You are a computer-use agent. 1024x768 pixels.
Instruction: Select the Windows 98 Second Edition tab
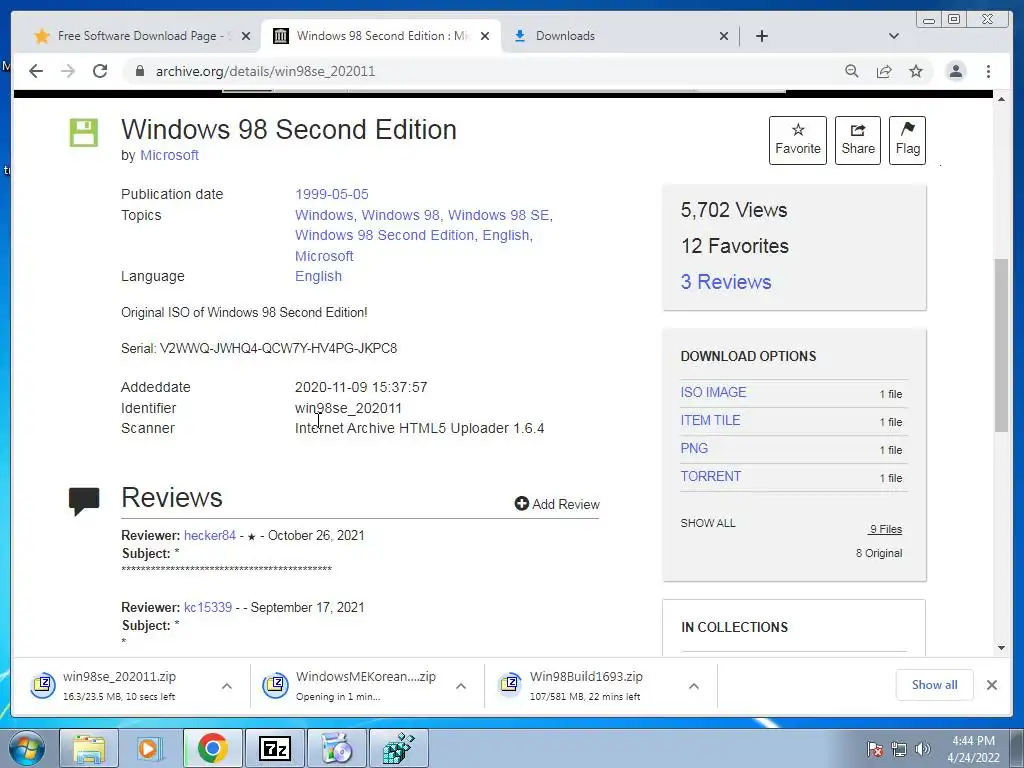[381, 36]
